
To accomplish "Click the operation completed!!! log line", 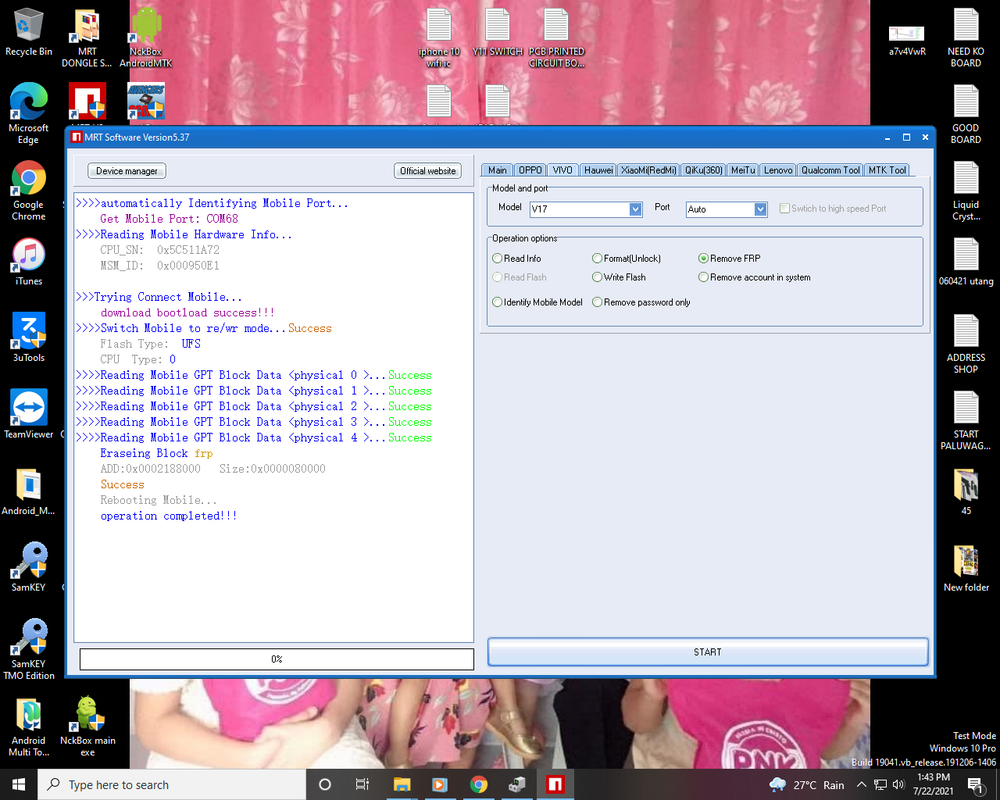I will point(168,515).
